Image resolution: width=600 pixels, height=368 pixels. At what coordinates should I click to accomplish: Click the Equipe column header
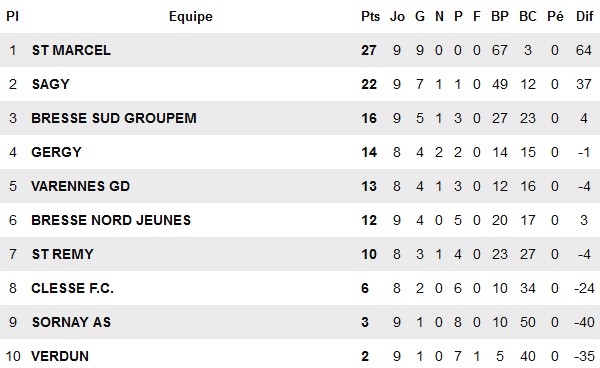[x=191, y=16]
